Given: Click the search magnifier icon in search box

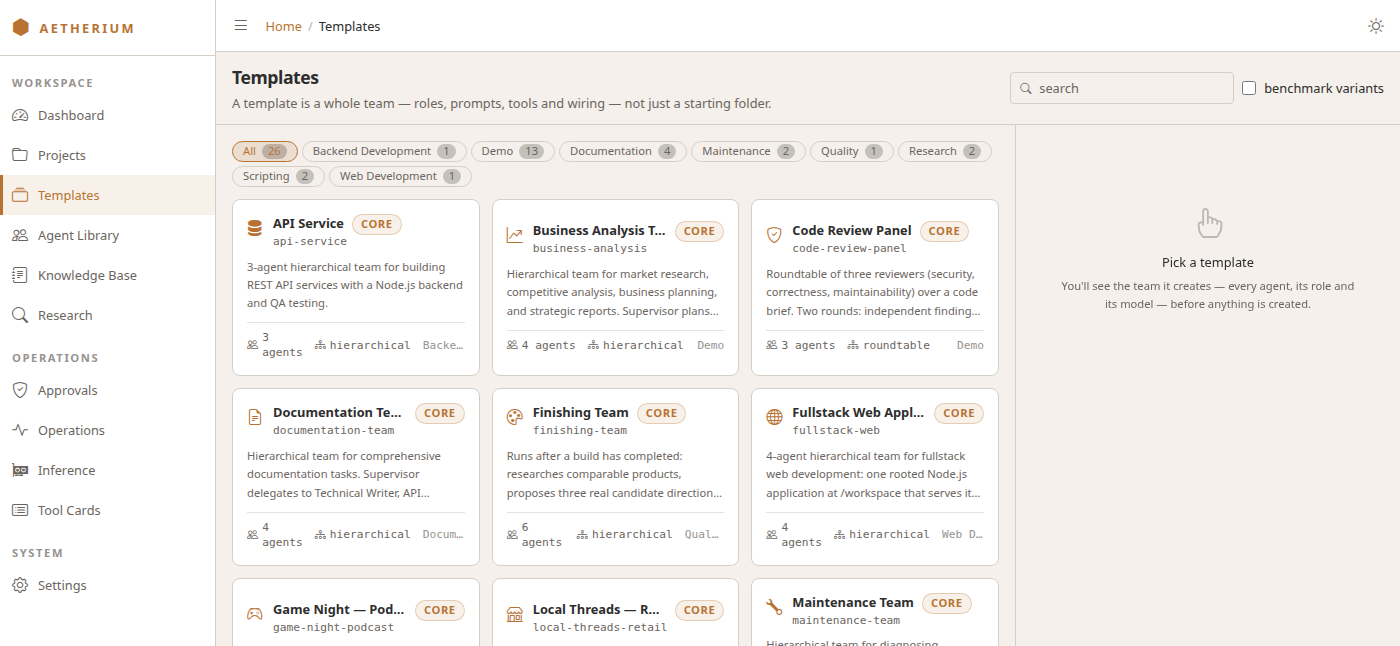Looking at the screenshot, I should (1026, 88).
